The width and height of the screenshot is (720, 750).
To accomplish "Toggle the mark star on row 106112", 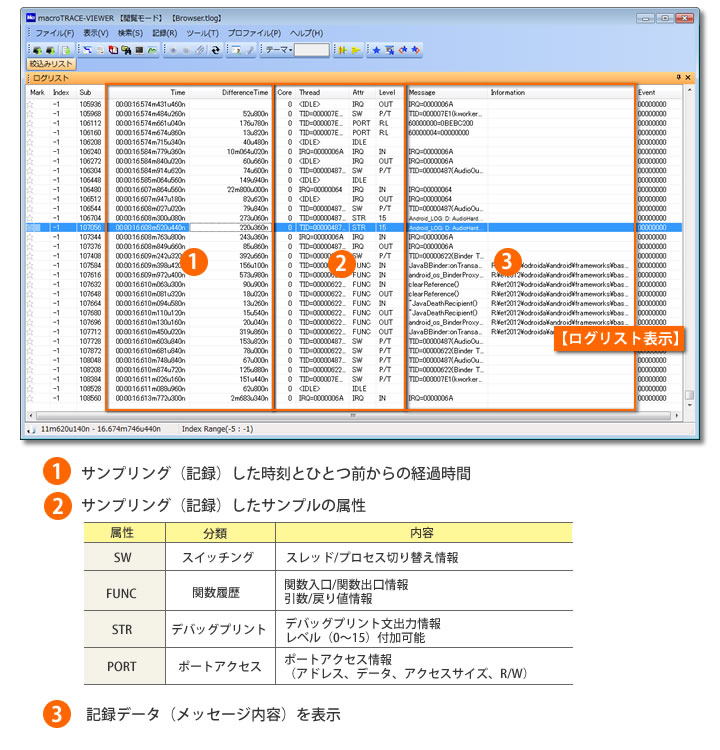I will point(31,123).
